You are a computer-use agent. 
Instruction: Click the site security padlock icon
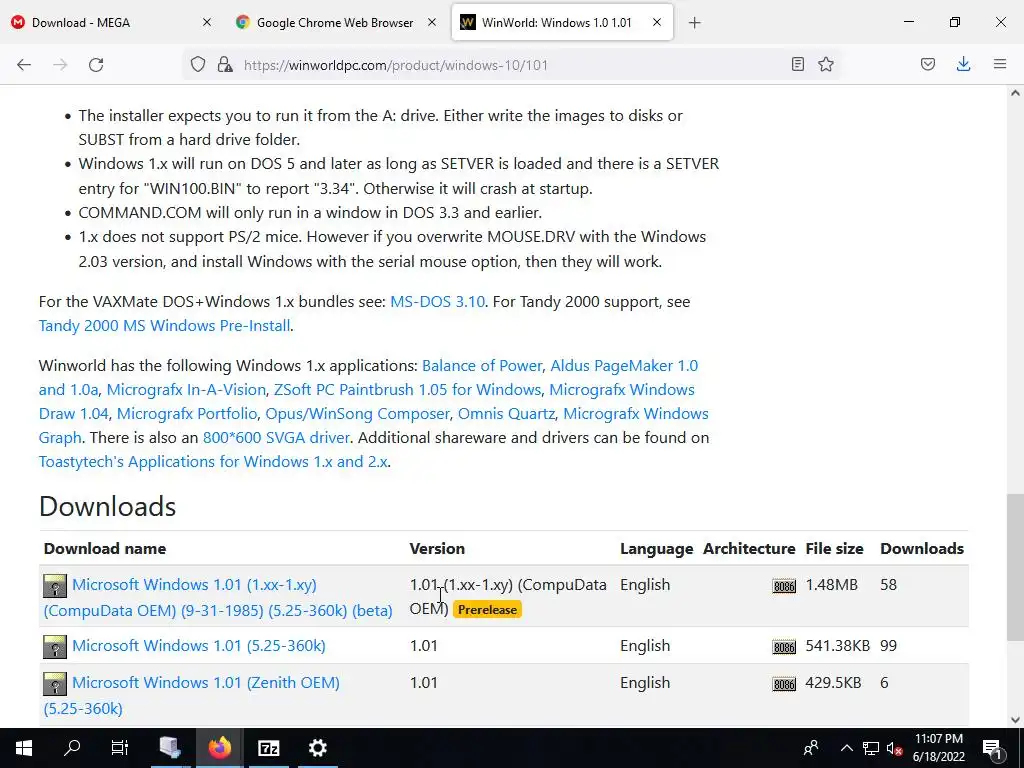[225, 64]
